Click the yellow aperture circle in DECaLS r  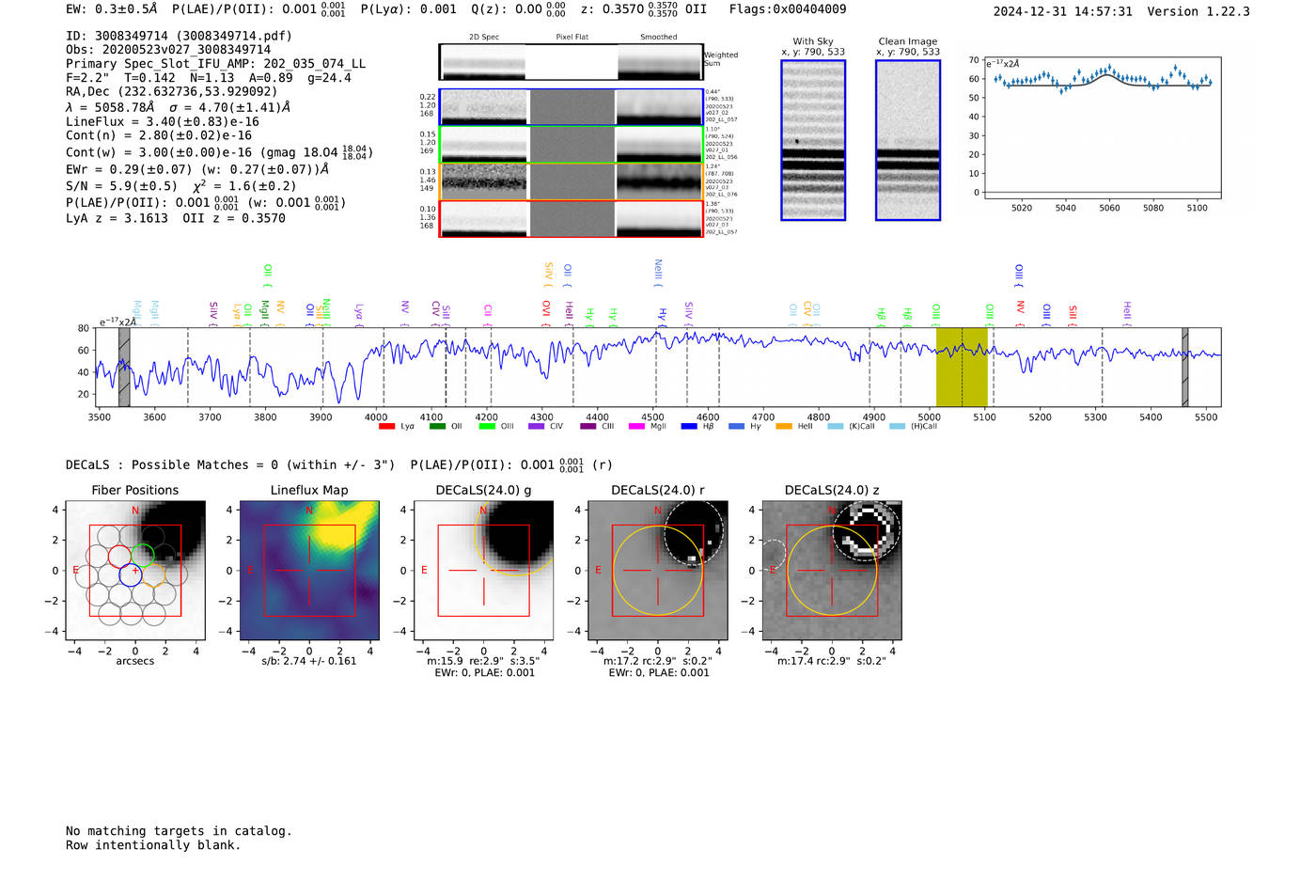pyautogui.click(x=657, y=571)
